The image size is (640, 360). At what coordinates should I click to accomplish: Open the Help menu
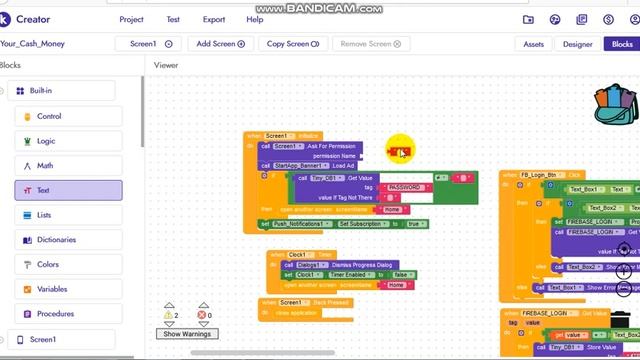[x=255, y=20]
